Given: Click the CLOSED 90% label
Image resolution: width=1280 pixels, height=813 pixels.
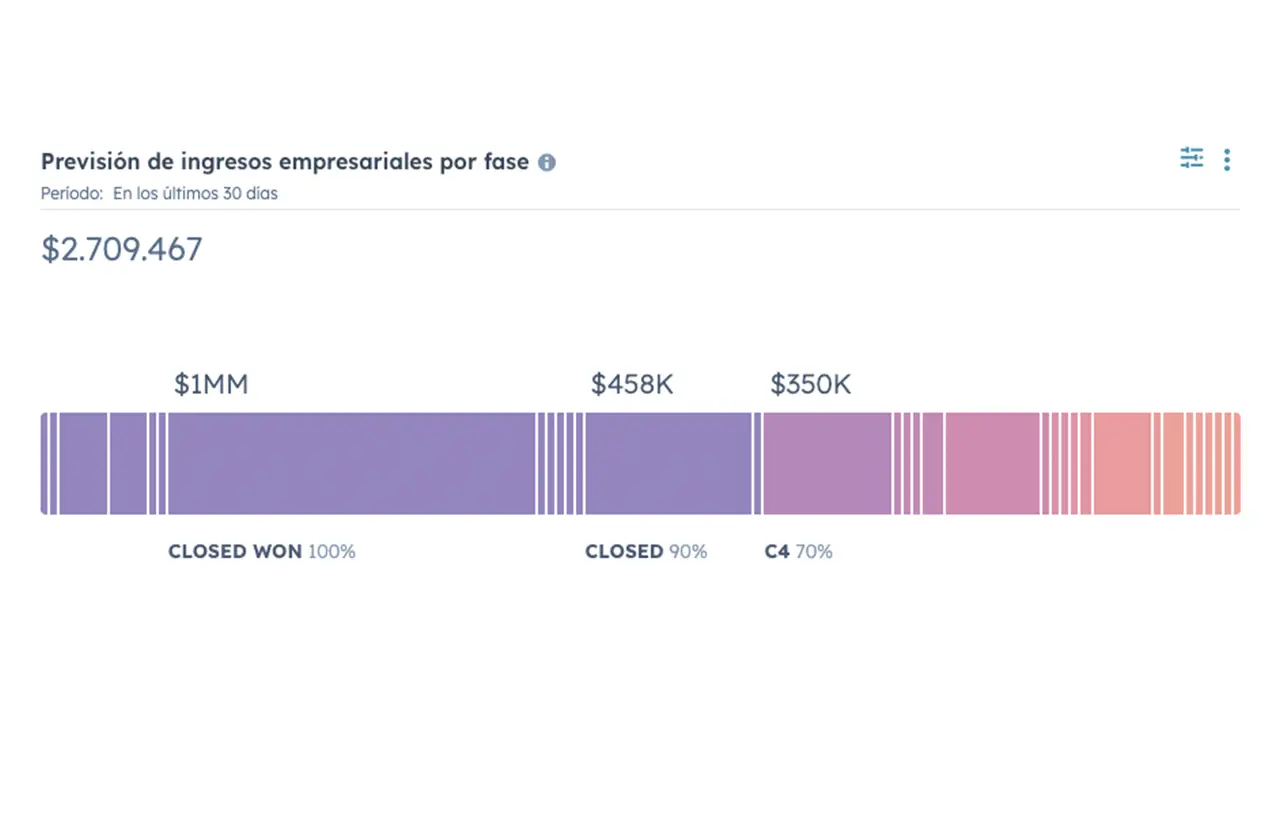Looking at the screenshot, I should (x=646, y=551).
